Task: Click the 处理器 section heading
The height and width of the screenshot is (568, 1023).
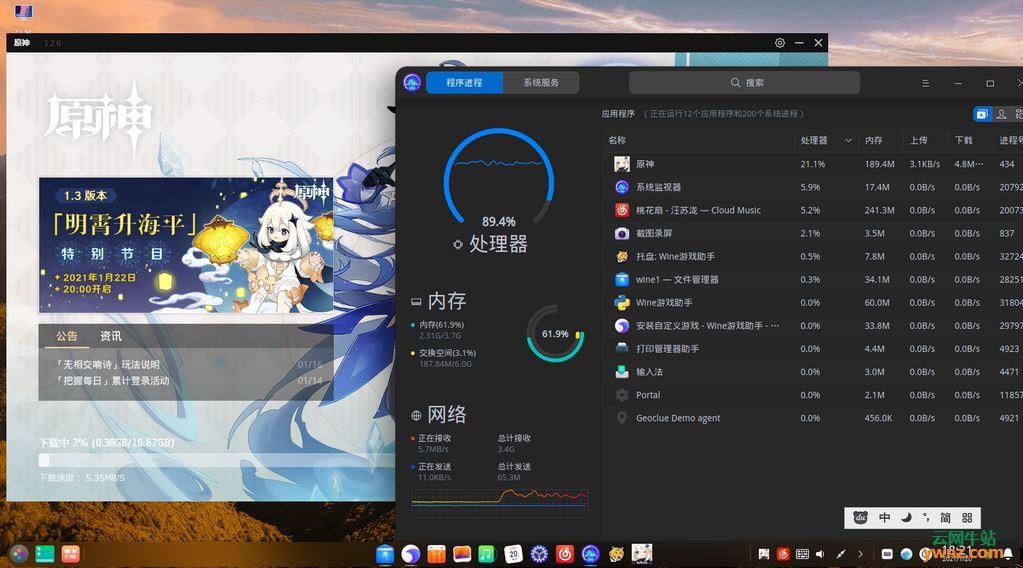Action: [498, 244]
